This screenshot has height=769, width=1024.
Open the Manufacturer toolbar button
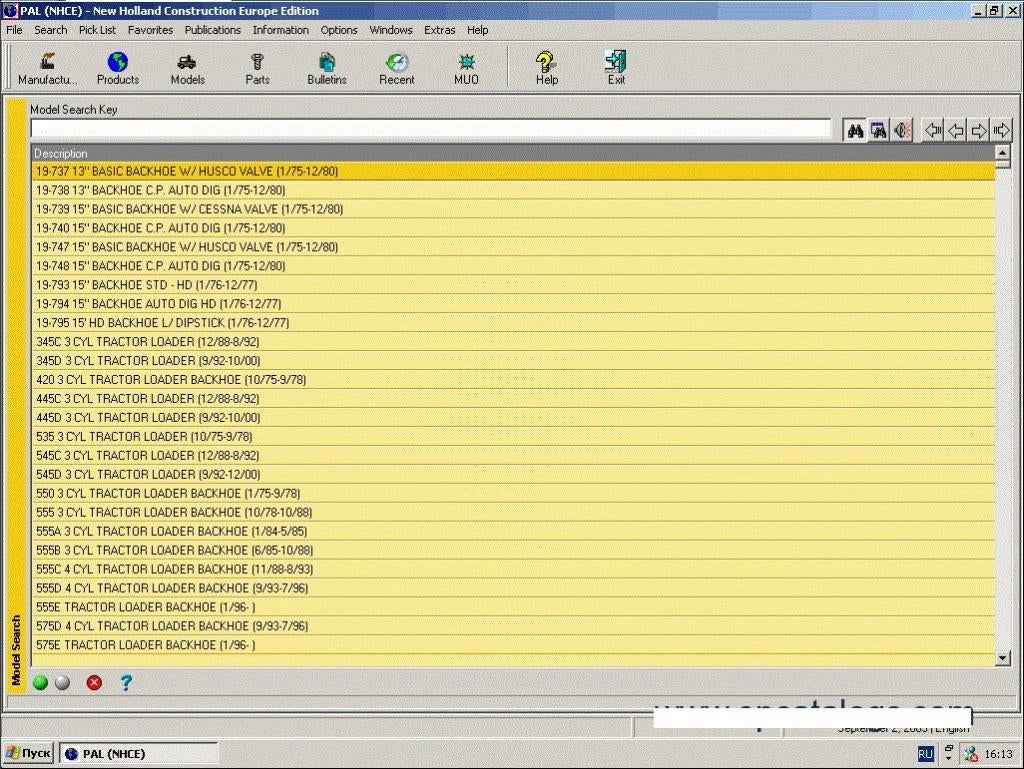pos(47,69)
